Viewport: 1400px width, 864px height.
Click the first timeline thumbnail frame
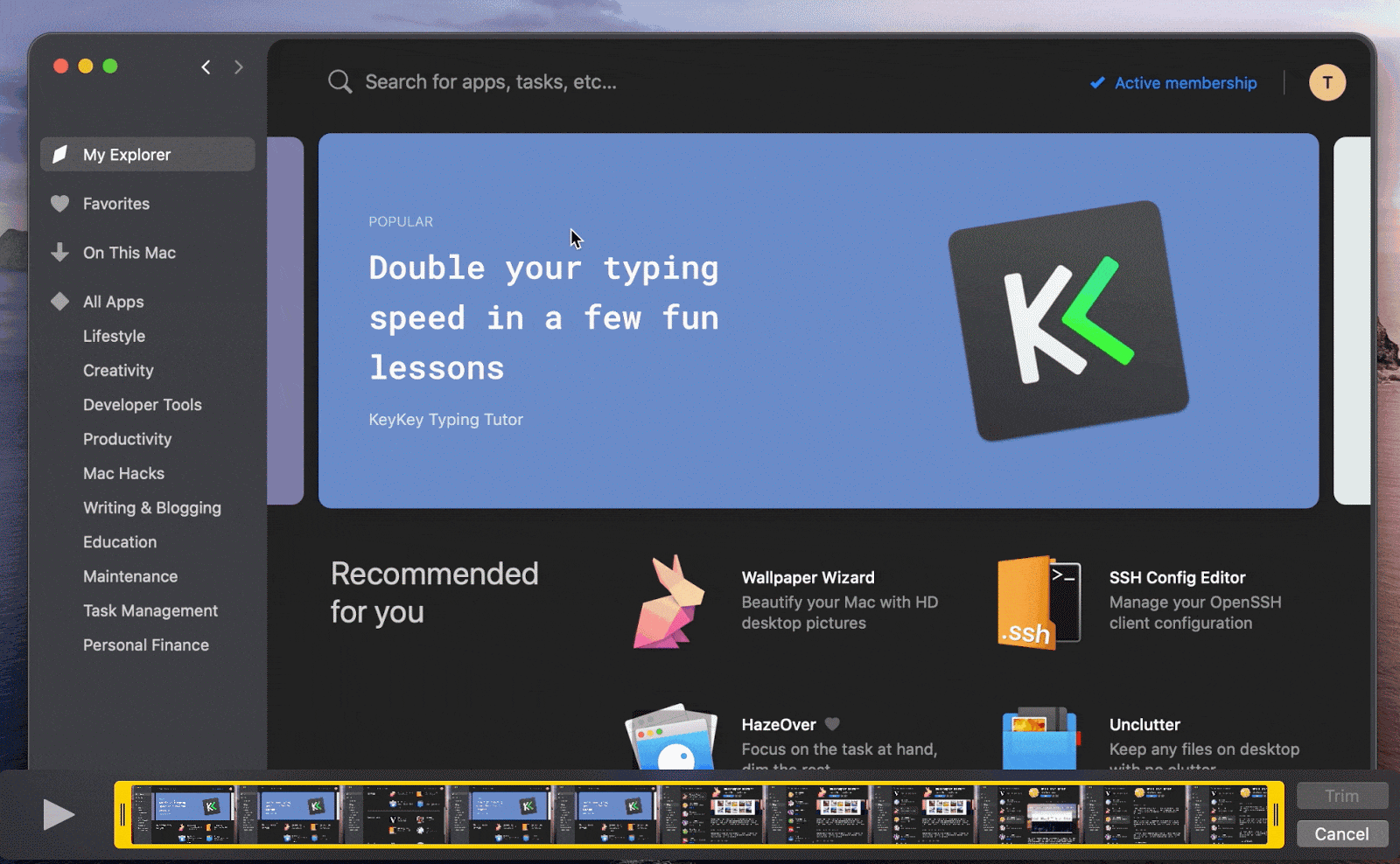184,815
